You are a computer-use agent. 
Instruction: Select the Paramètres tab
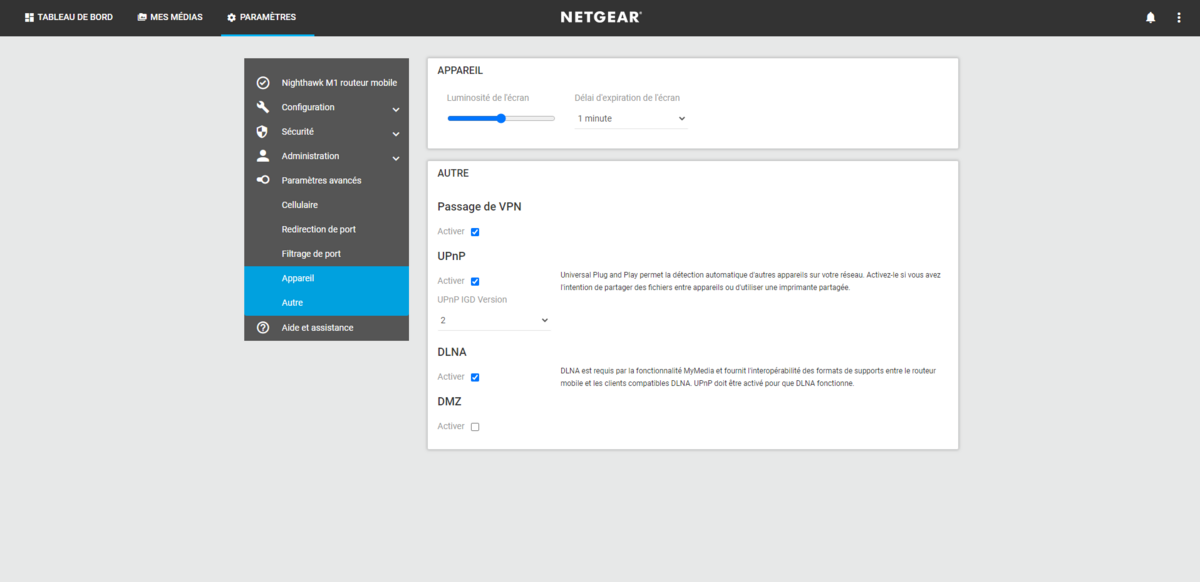tap(267, 17)
